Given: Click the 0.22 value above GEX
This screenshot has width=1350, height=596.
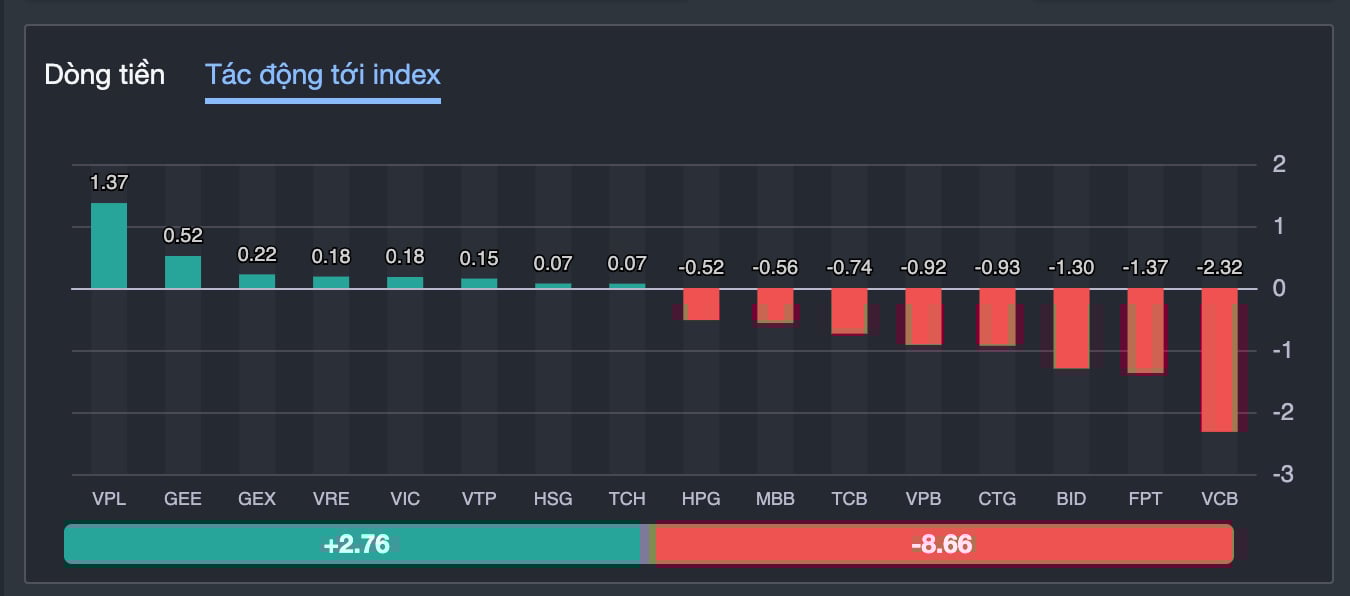Looking at the screenshot, I should [257, 255].
